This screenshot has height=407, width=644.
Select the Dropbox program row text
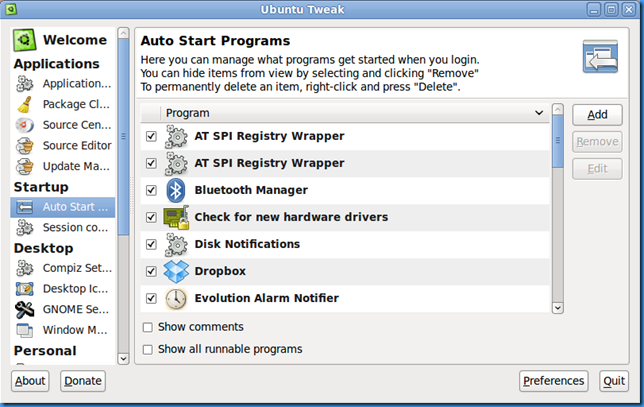tap(220, 271)
